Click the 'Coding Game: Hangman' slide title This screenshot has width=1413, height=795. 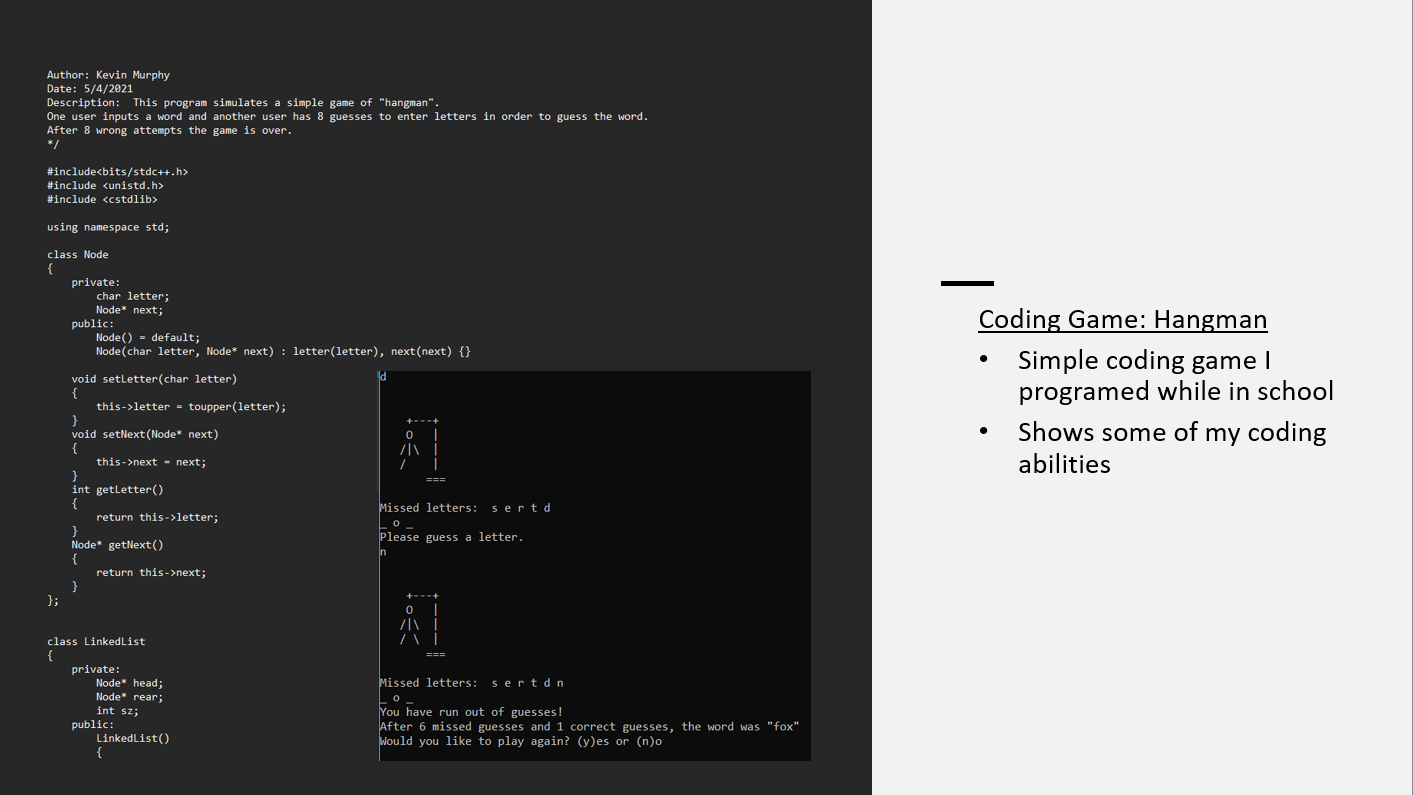point(1122,319)
